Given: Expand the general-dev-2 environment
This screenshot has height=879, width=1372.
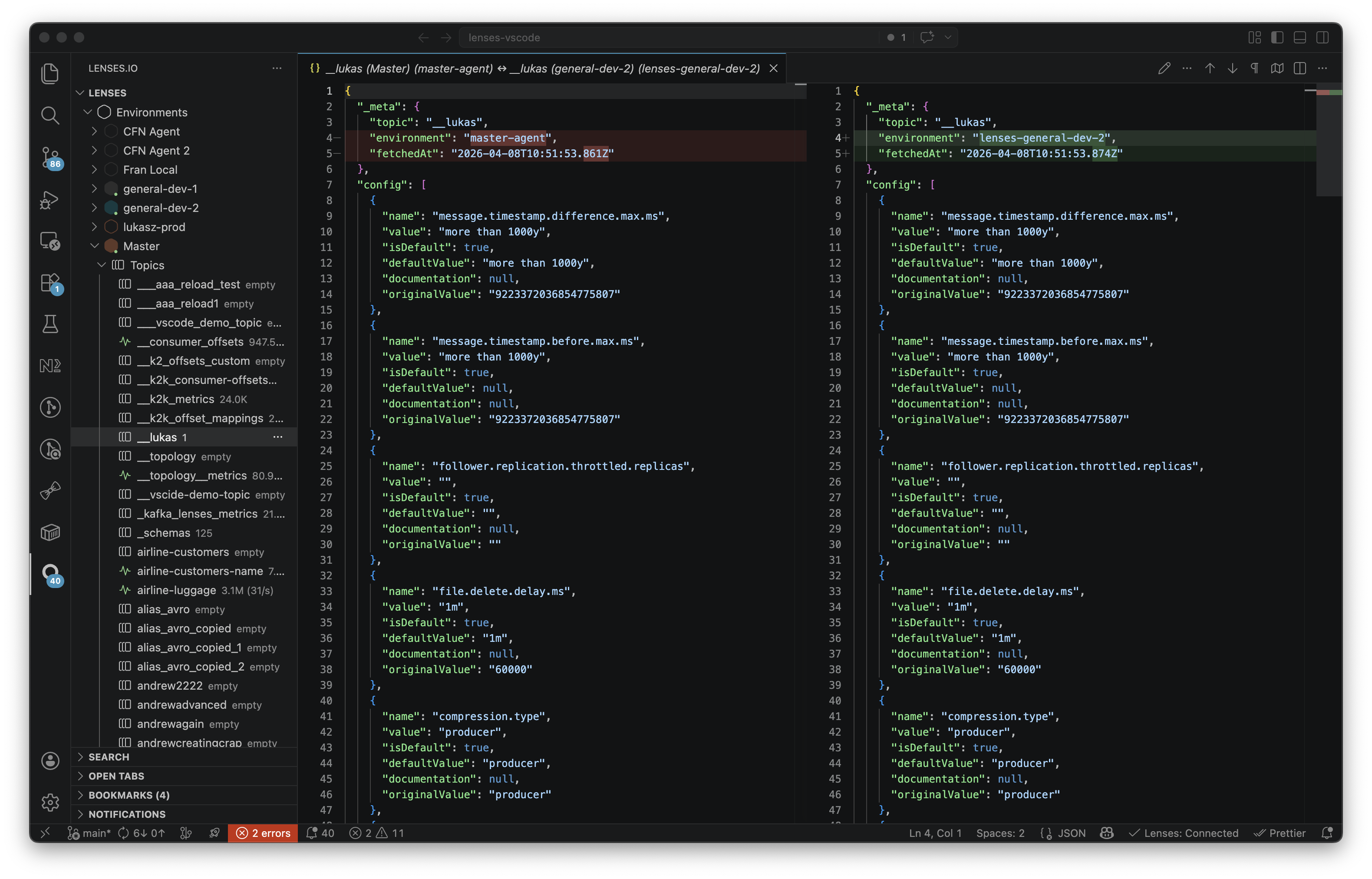Looking at the screenshot, I should click(95, 208).
